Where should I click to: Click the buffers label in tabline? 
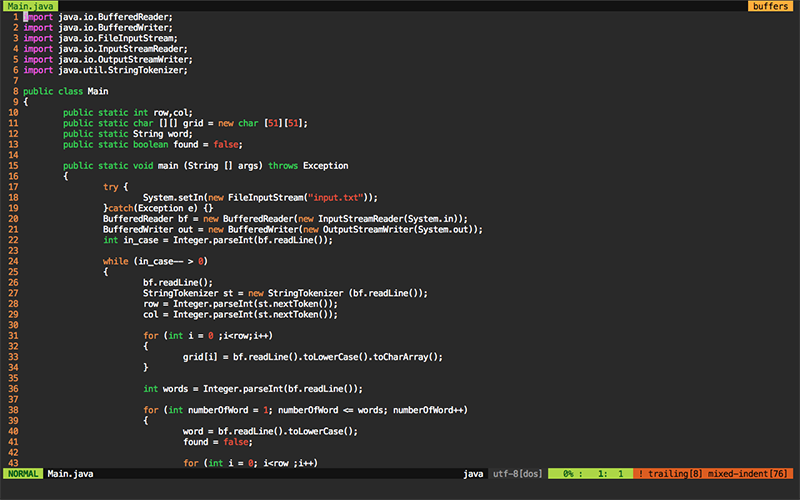click(770, 6)
